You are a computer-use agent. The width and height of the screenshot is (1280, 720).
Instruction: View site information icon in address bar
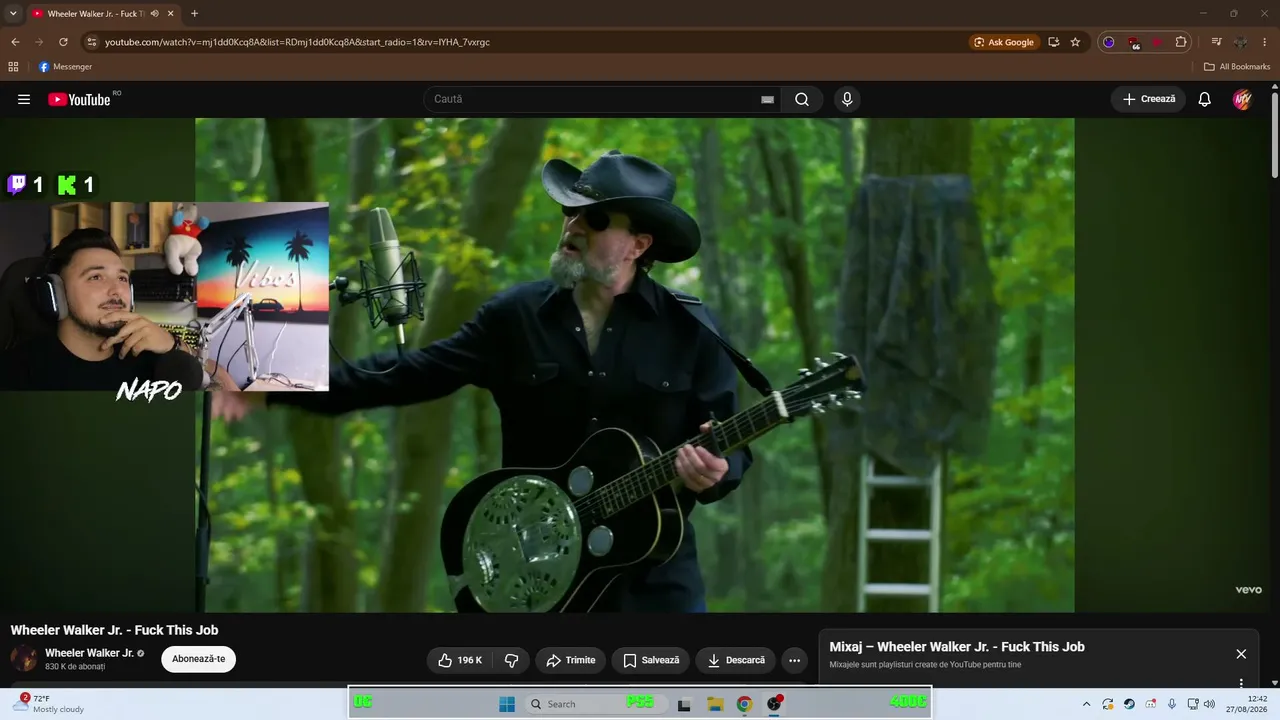point(91,42)
